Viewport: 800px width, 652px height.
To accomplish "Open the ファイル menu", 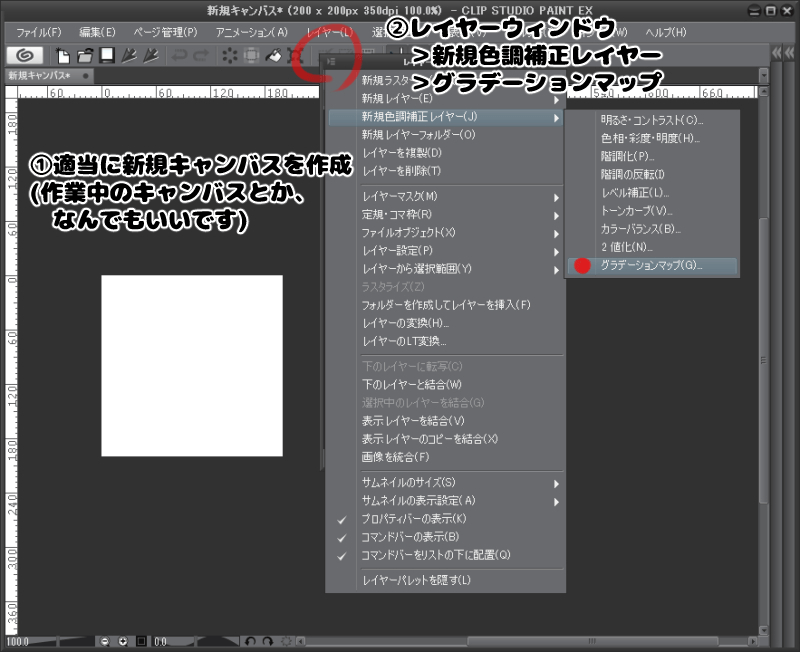I will (38, 32).
